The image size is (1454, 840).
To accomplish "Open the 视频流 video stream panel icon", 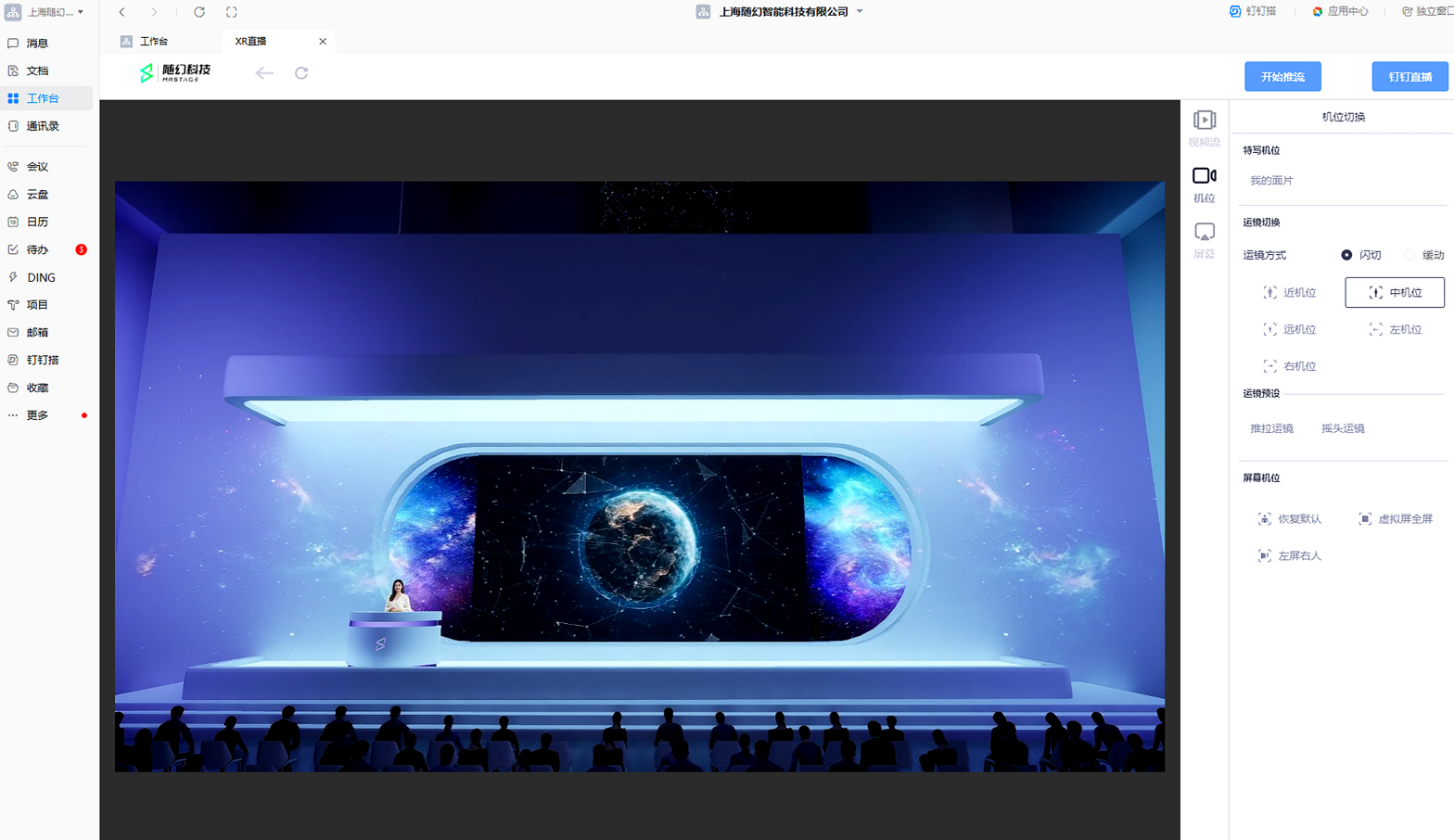I will coord(1204,127).
